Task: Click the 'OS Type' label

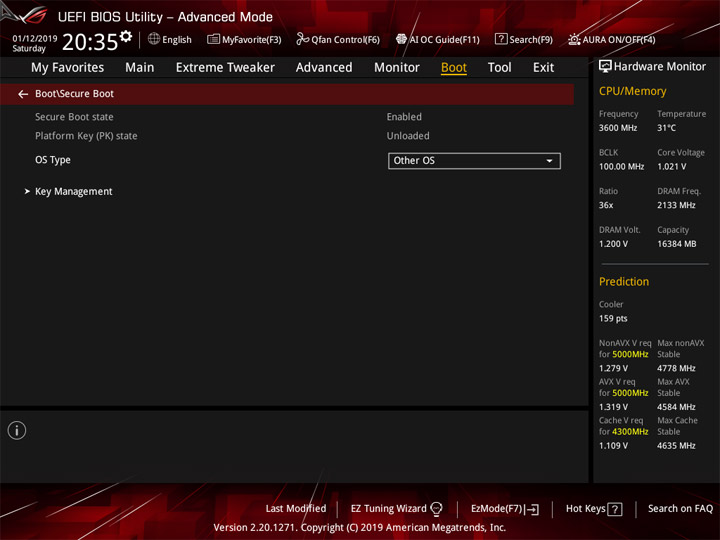Action: click(53, 160)
